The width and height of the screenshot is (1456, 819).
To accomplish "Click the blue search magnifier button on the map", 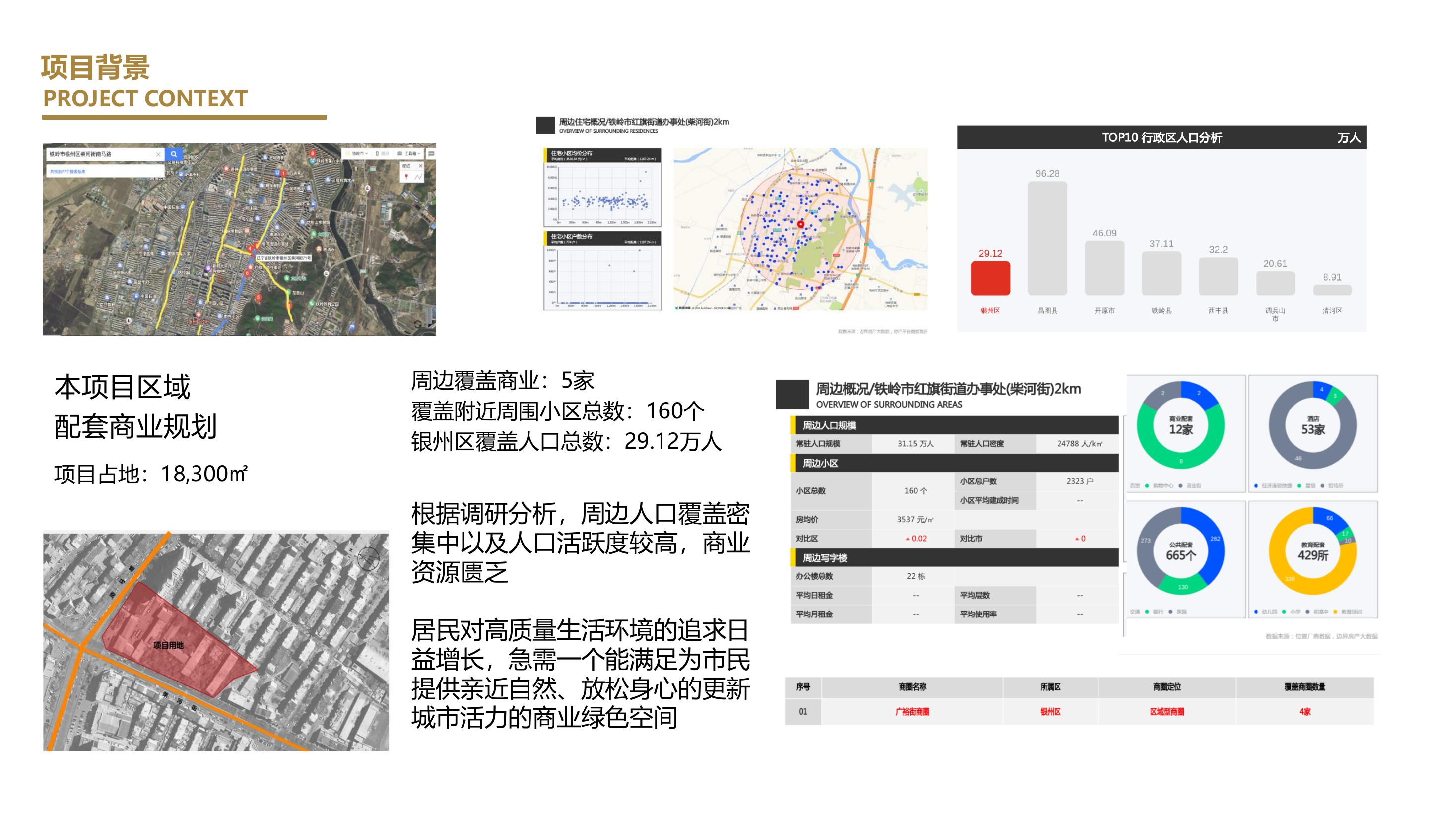I will pos(174,154).
